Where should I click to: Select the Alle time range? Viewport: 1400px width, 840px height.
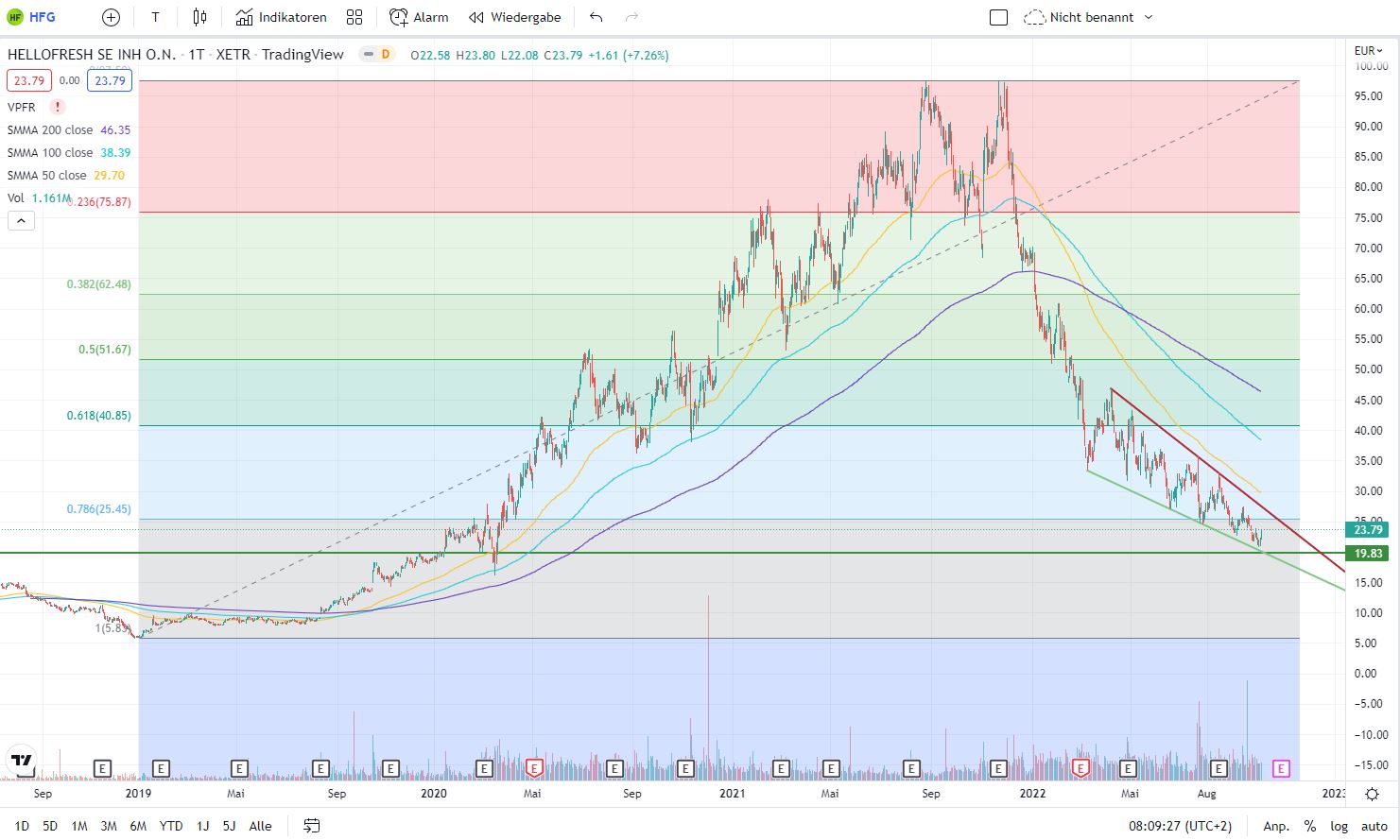(260, 826)
